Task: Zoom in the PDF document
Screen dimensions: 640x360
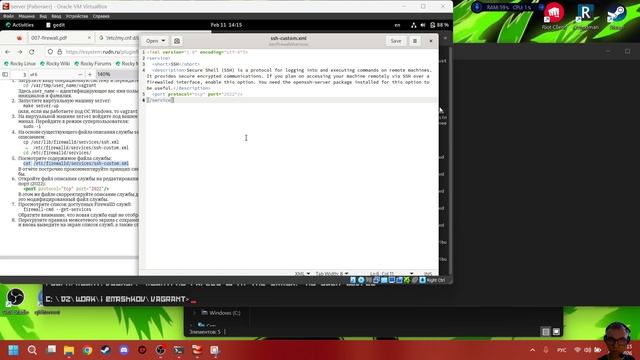Action: pos(90,74)
